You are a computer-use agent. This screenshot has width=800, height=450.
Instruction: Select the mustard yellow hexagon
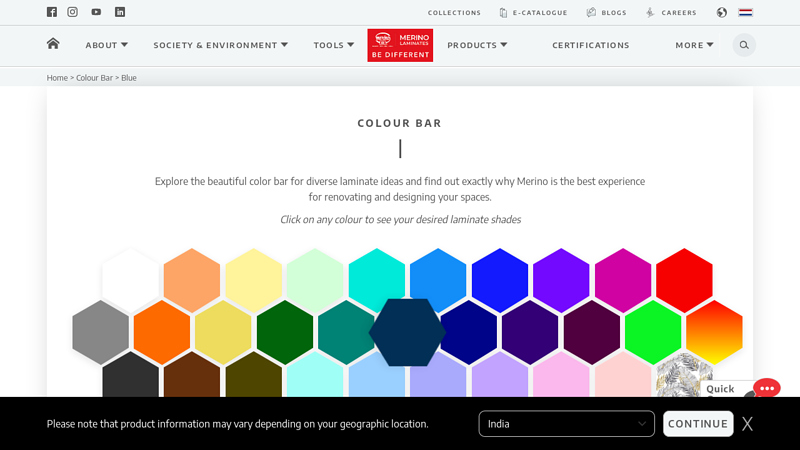point(223,332)
